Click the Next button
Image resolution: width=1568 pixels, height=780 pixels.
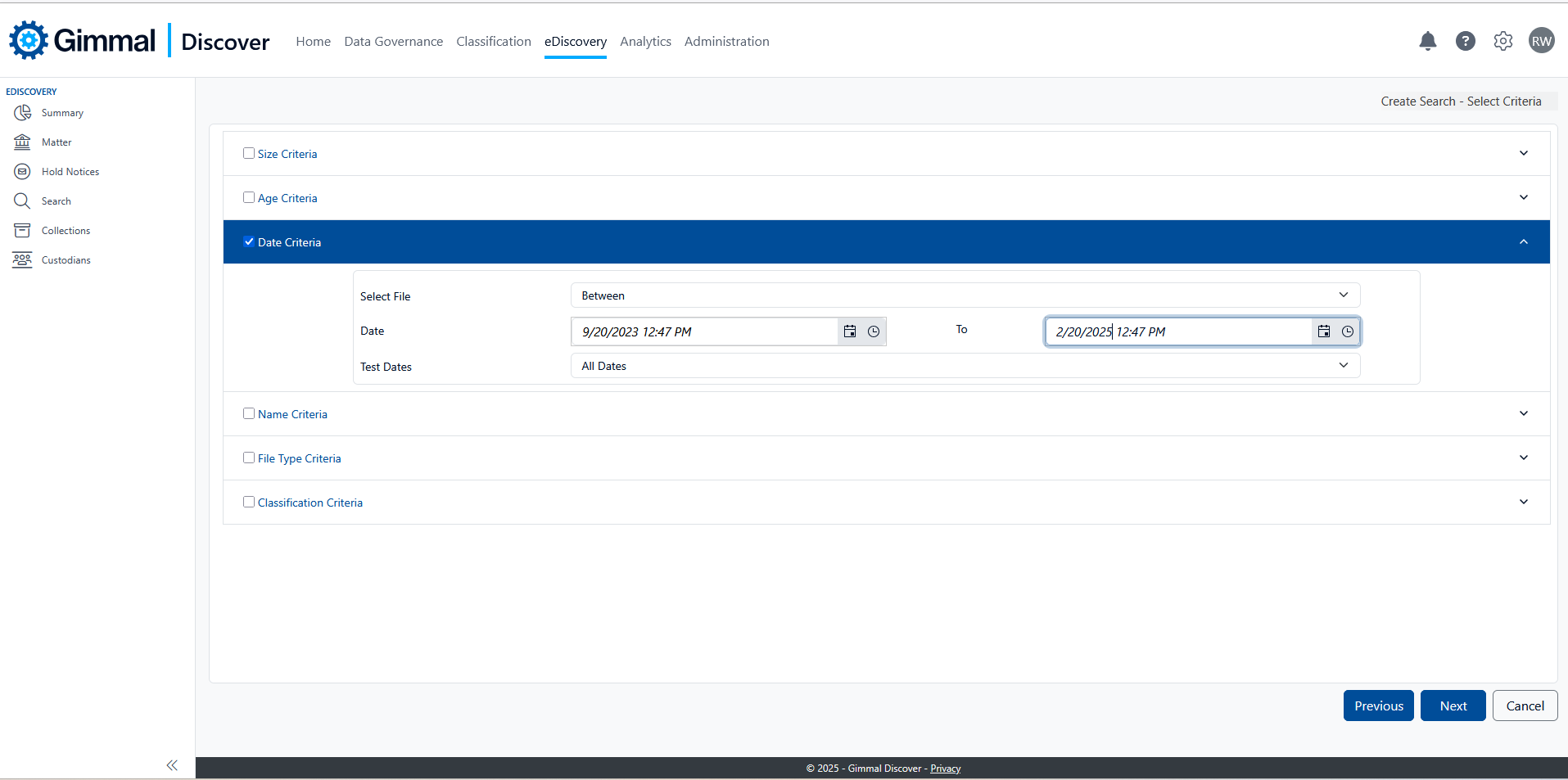(1453, 706)
